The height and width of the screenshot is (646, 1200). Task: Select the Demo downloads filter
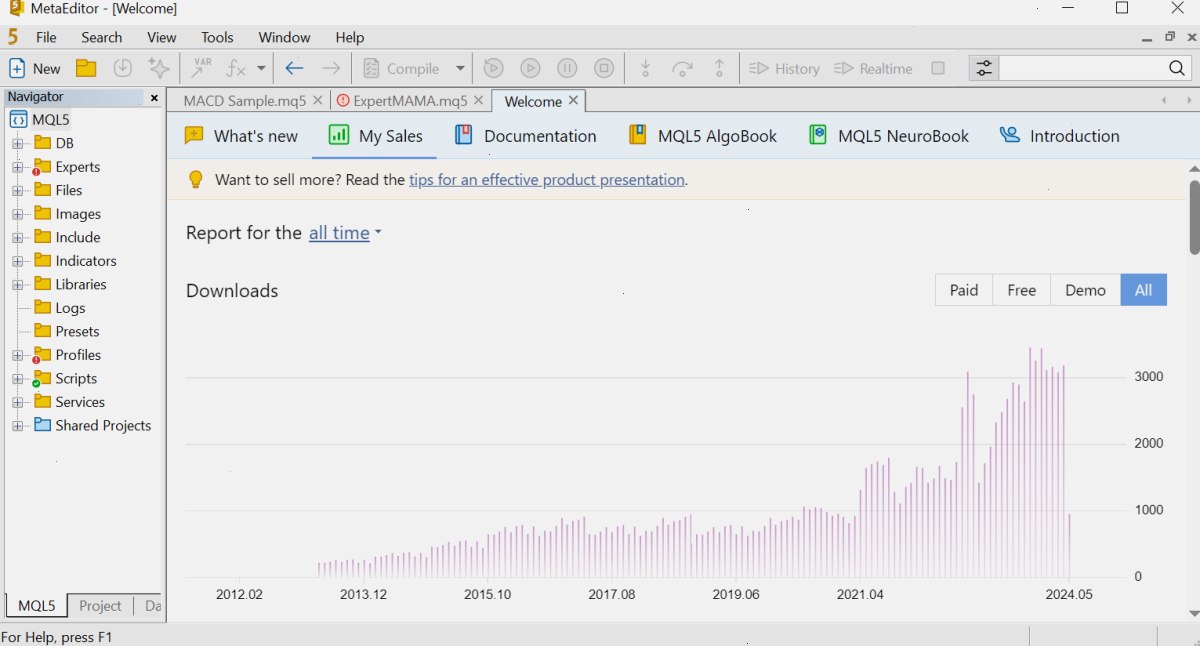(x=1085, y=290)
